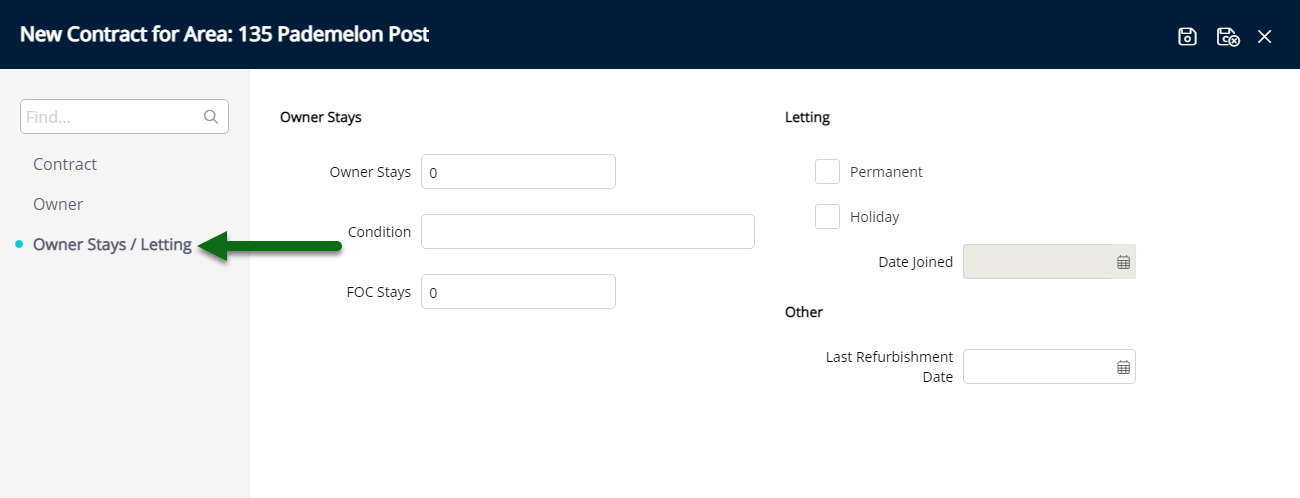Click into the Owner Stays number field
The image size is (1300, 498).
518,172
